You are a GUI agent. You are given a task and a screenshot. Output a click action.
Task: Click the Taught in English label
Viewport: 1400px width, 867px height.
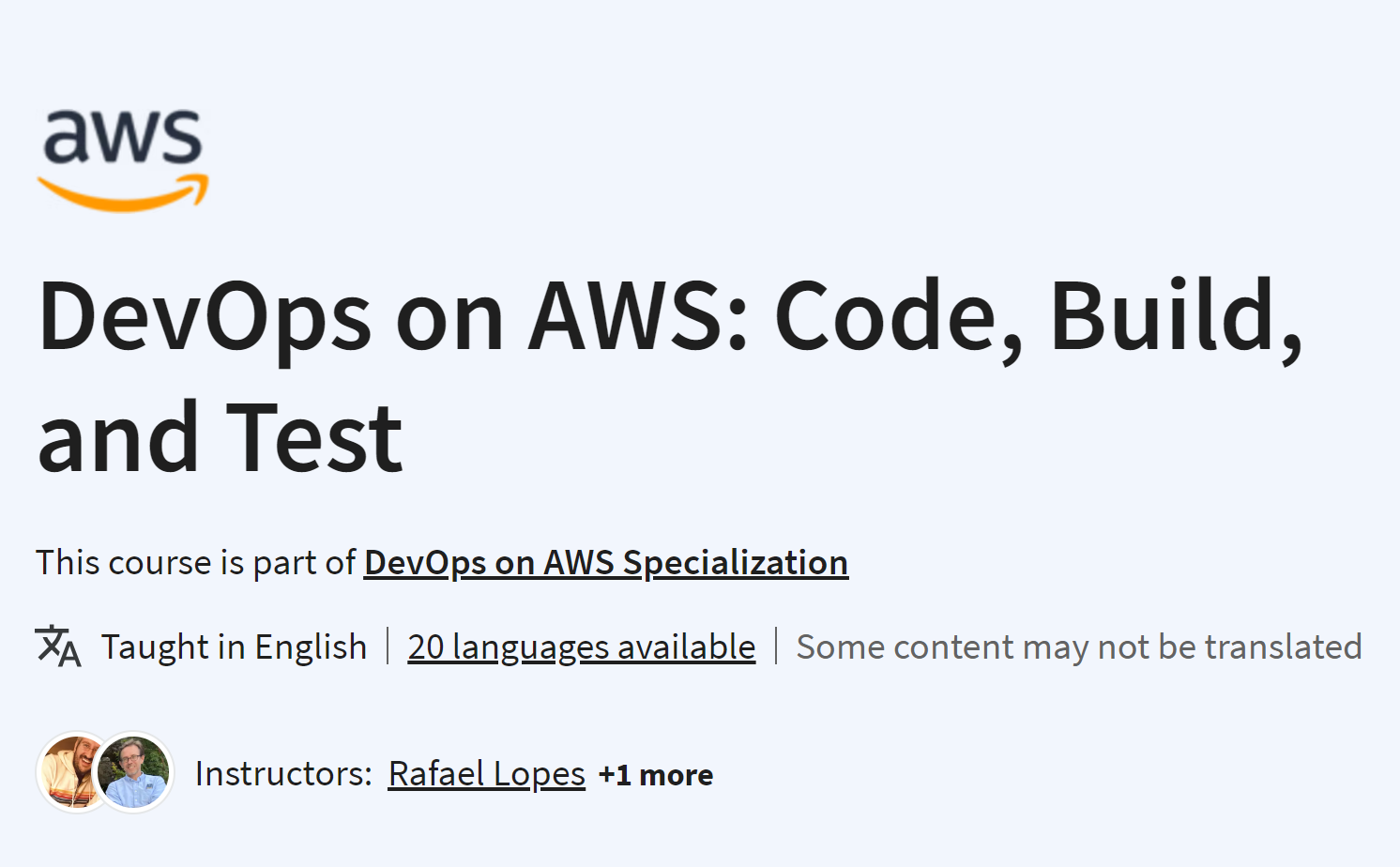(233, 646)
